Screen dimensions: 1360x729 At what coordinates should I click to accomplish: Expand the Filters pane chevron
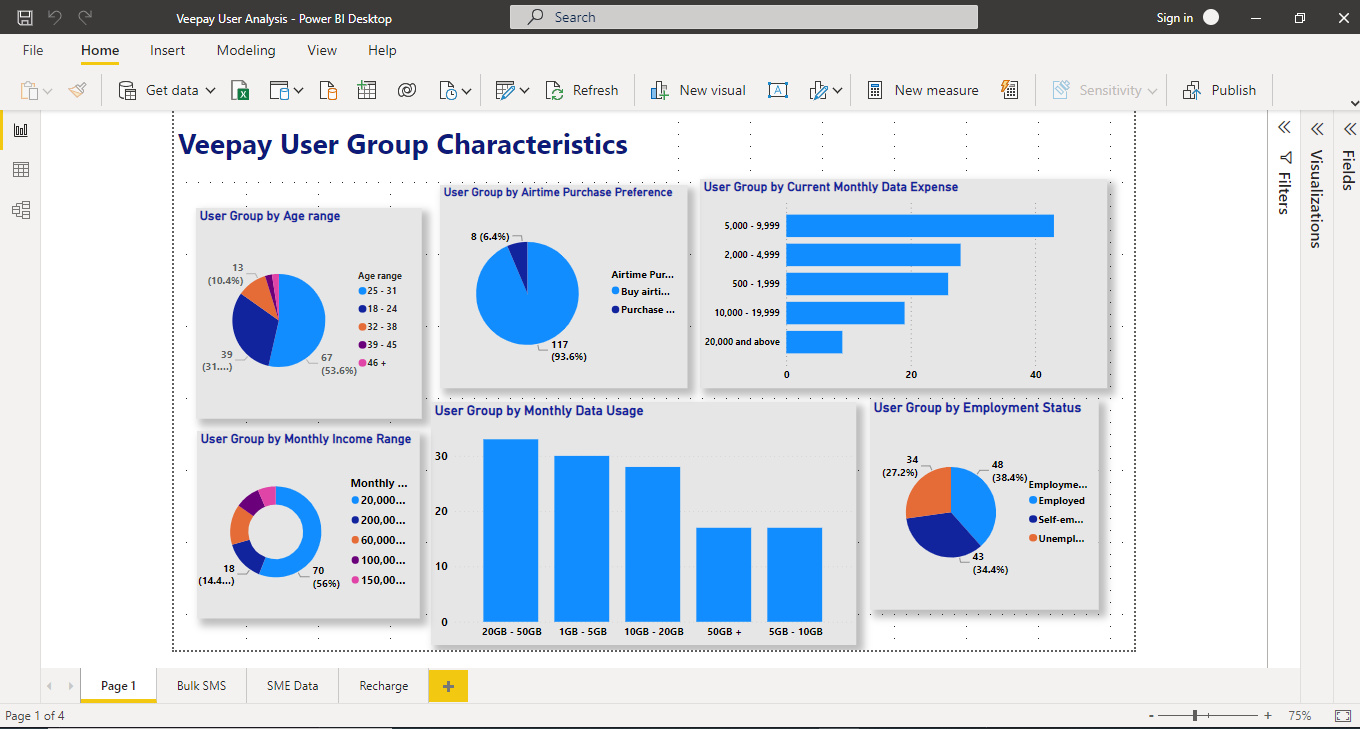1285,127
